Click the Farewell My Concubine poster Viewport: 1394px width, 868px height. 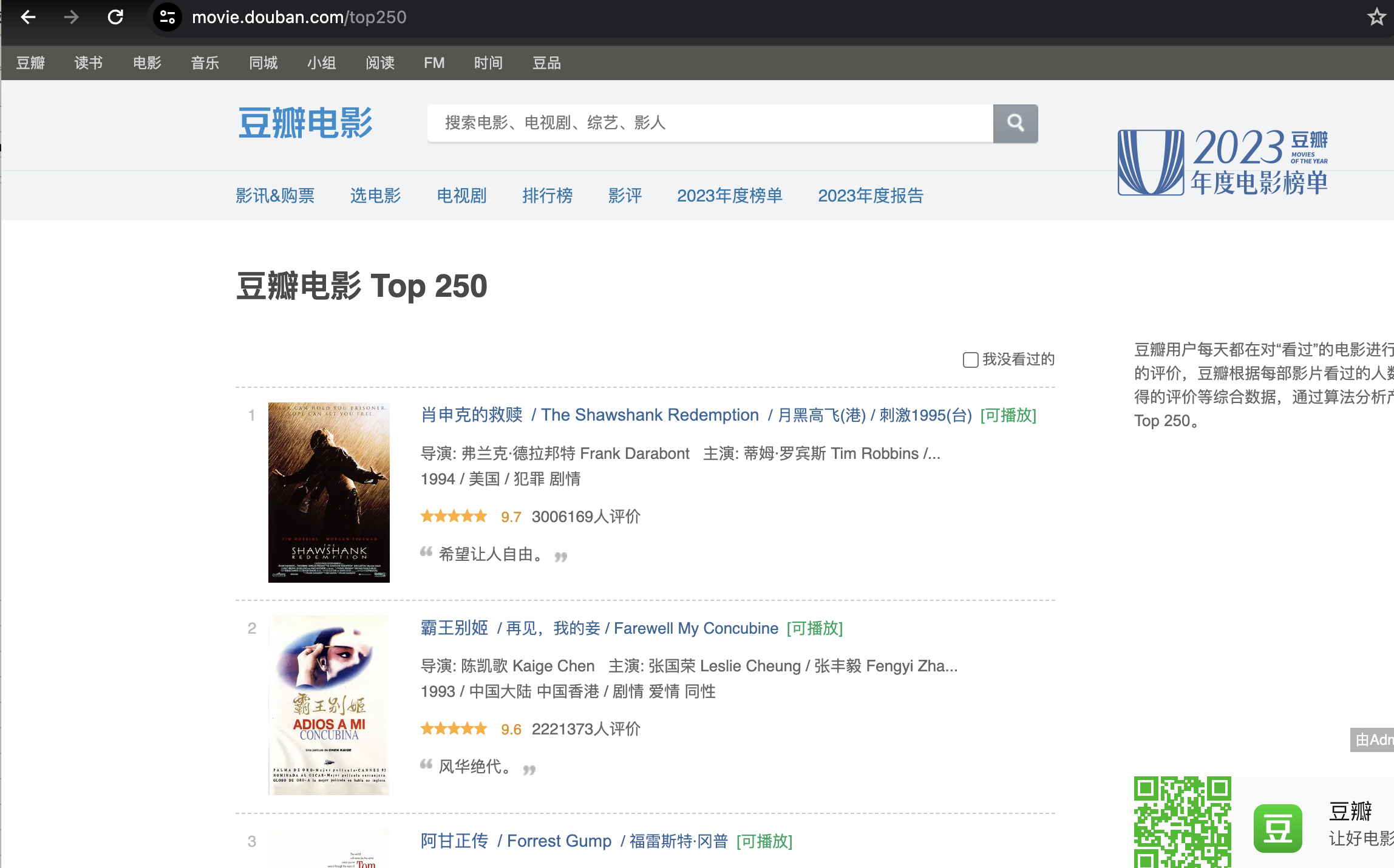coord(328,705)
